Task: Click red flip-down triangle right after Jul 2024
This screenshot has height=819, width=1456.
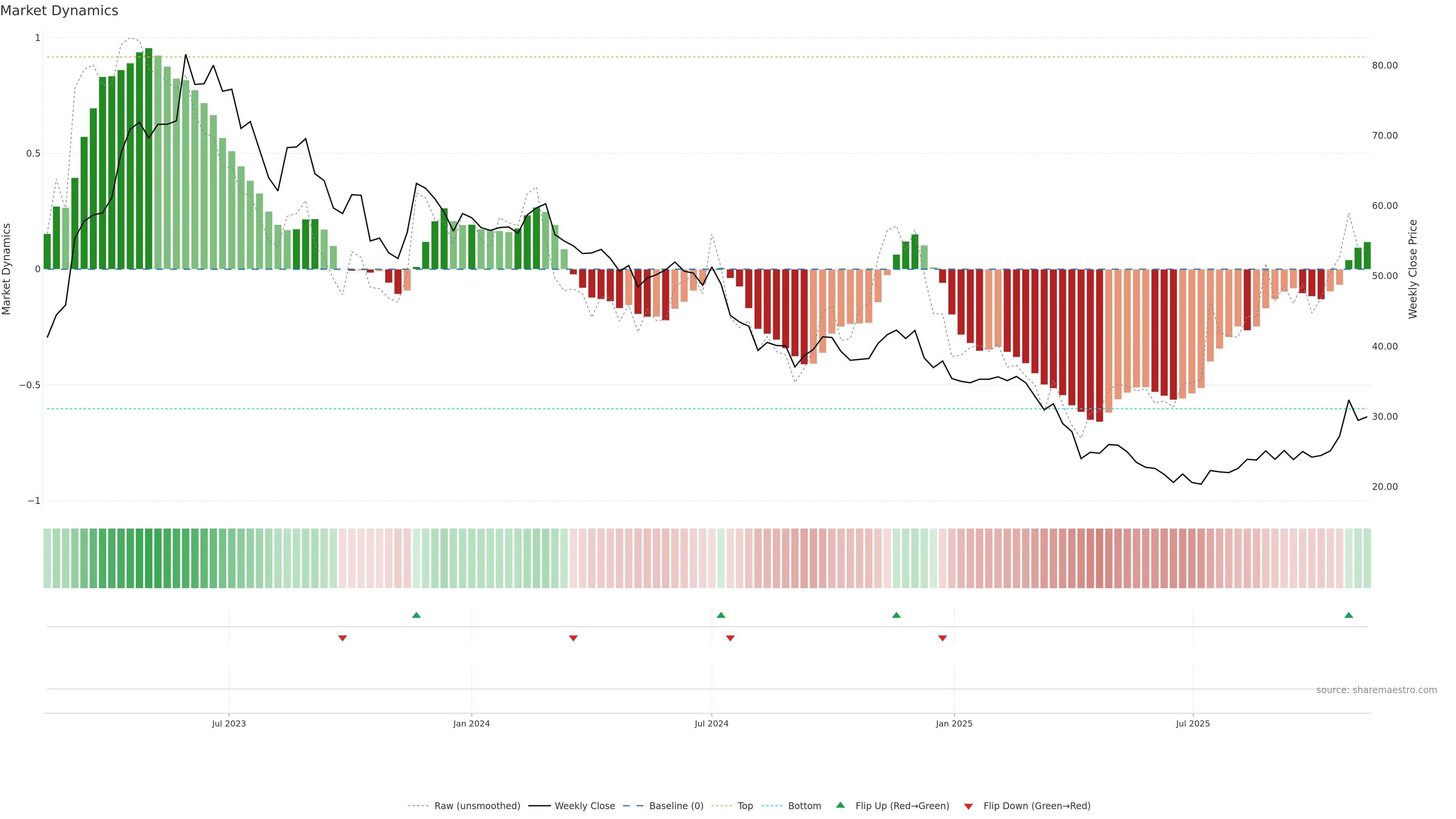Action: click(730, 638)
